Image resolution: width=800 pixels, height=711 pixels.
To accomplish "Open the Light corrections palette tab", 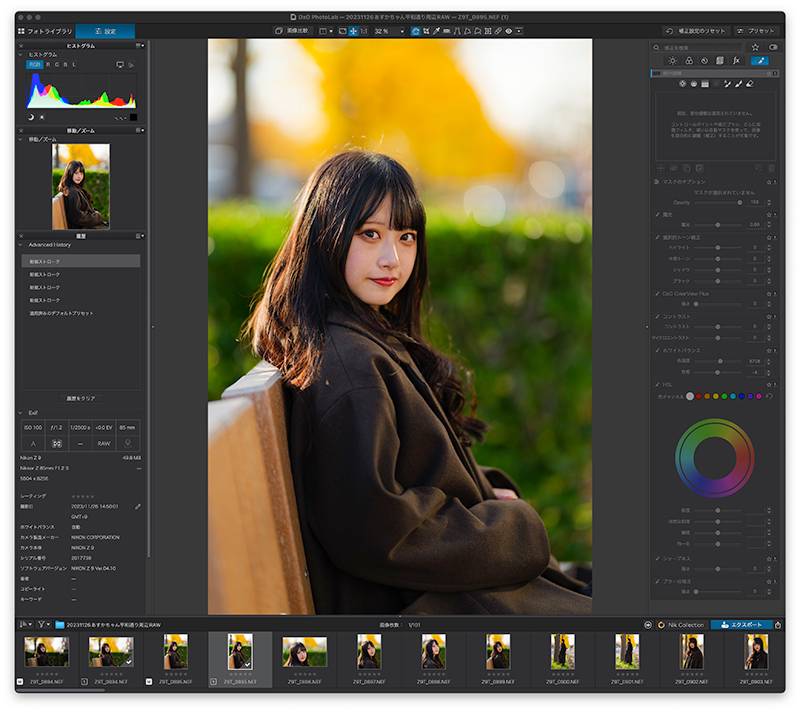I will tap(672, 61).
